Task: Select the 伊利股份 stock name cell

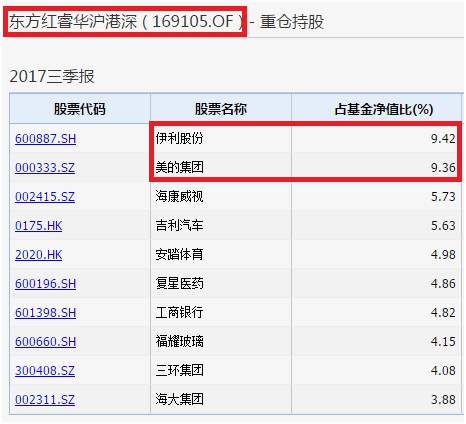Action: [x=221, y=138]
